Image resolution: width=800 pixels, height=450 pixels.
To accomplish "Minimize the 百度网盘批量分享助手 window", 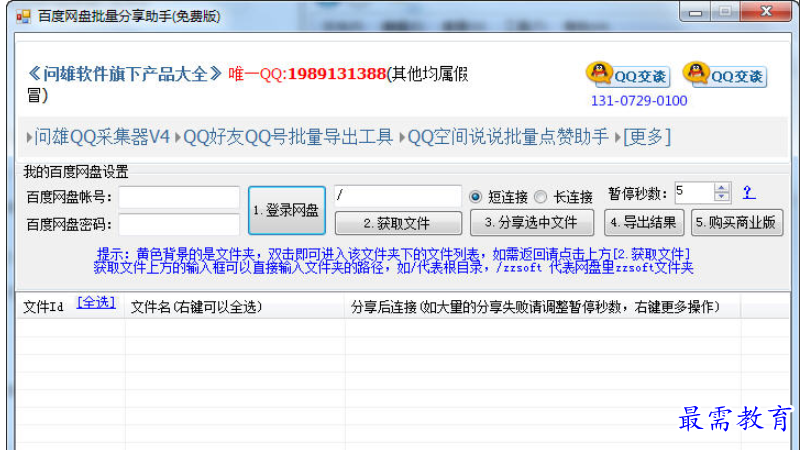I will [x=695, y=12].
